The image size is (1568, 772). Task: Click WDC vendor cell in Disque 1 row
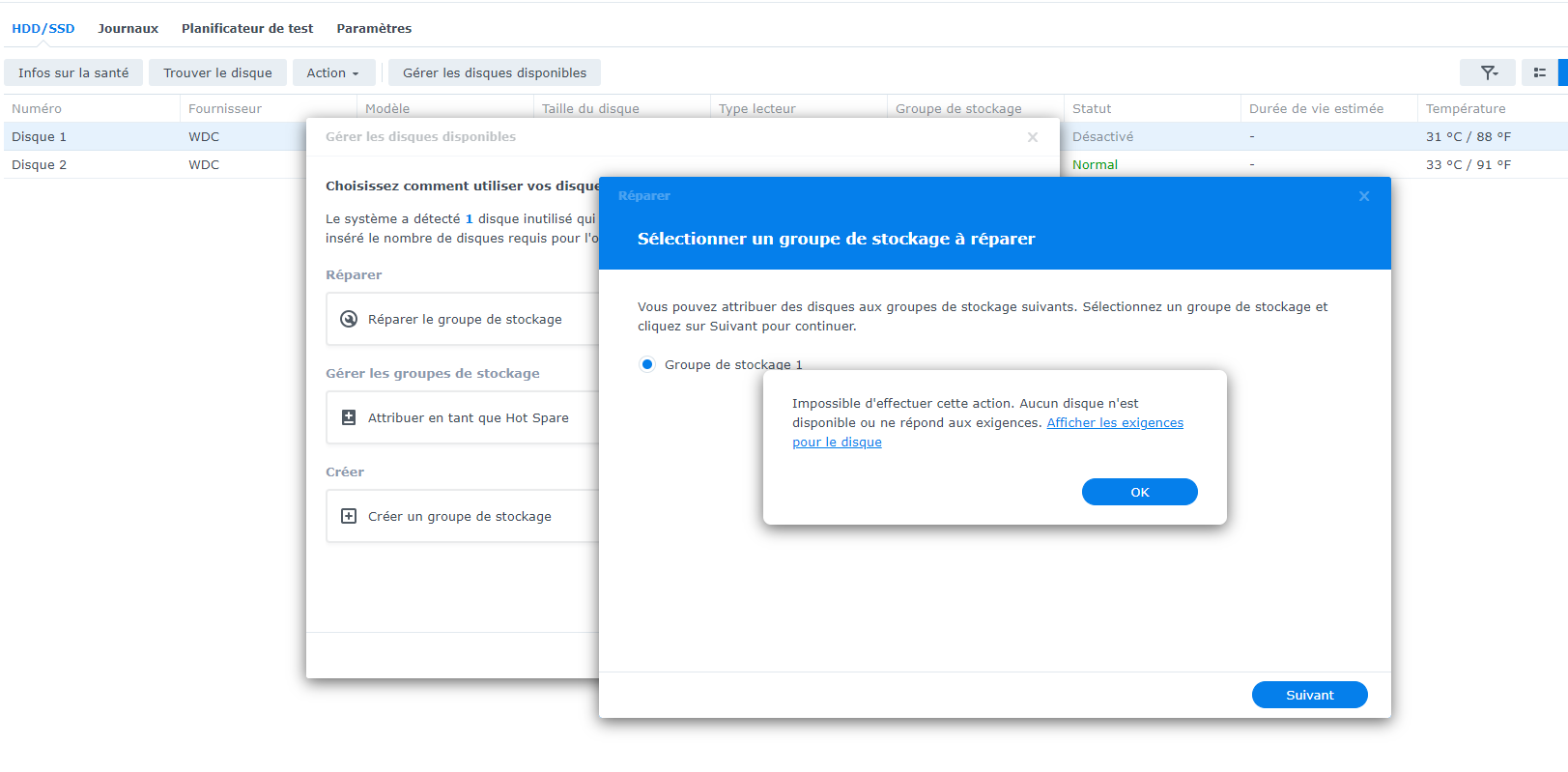click(204, 136)
